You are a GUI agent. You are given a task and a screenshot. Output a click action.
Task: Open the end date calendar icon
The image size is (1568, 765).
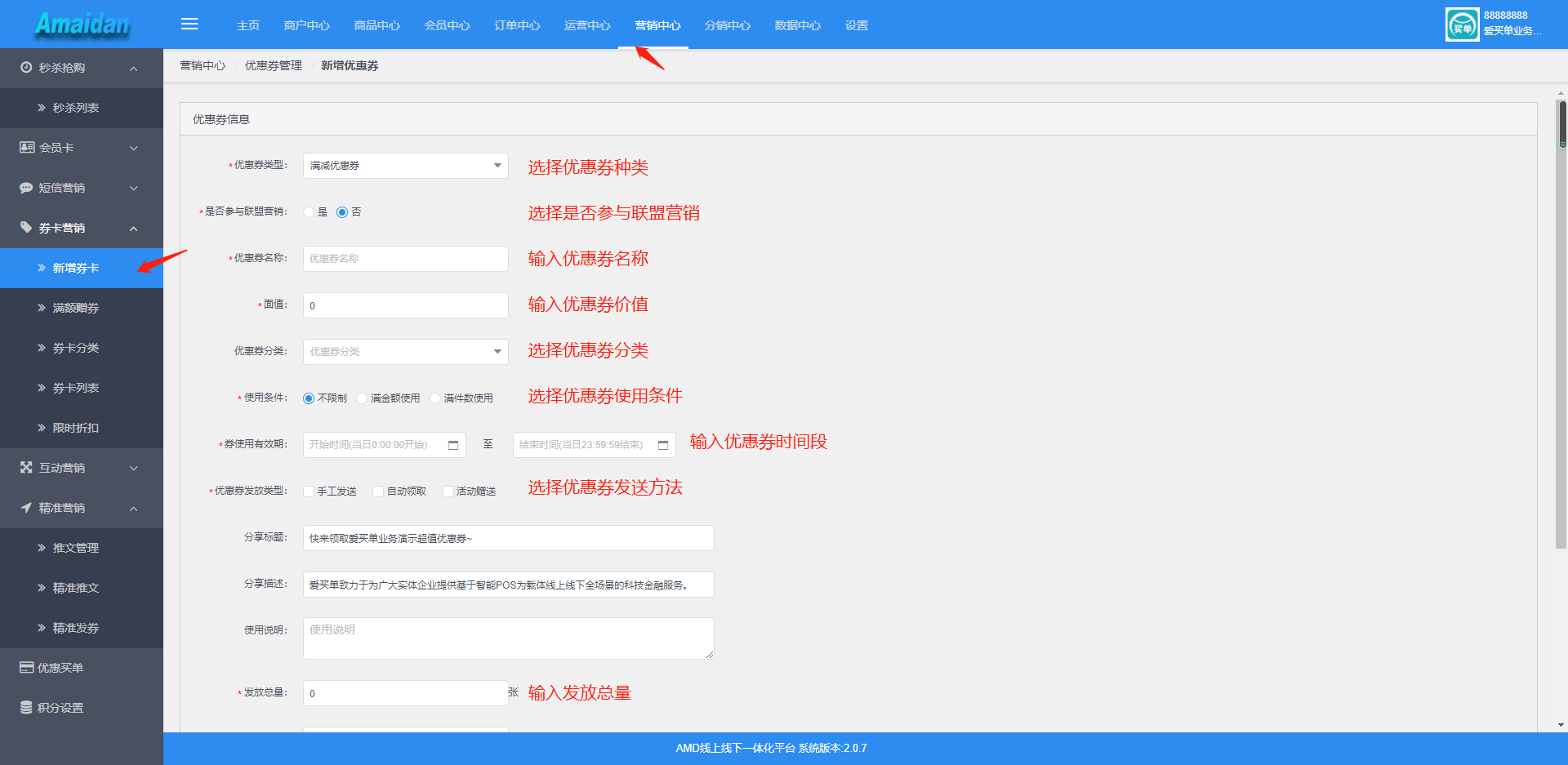pos(663,445)
